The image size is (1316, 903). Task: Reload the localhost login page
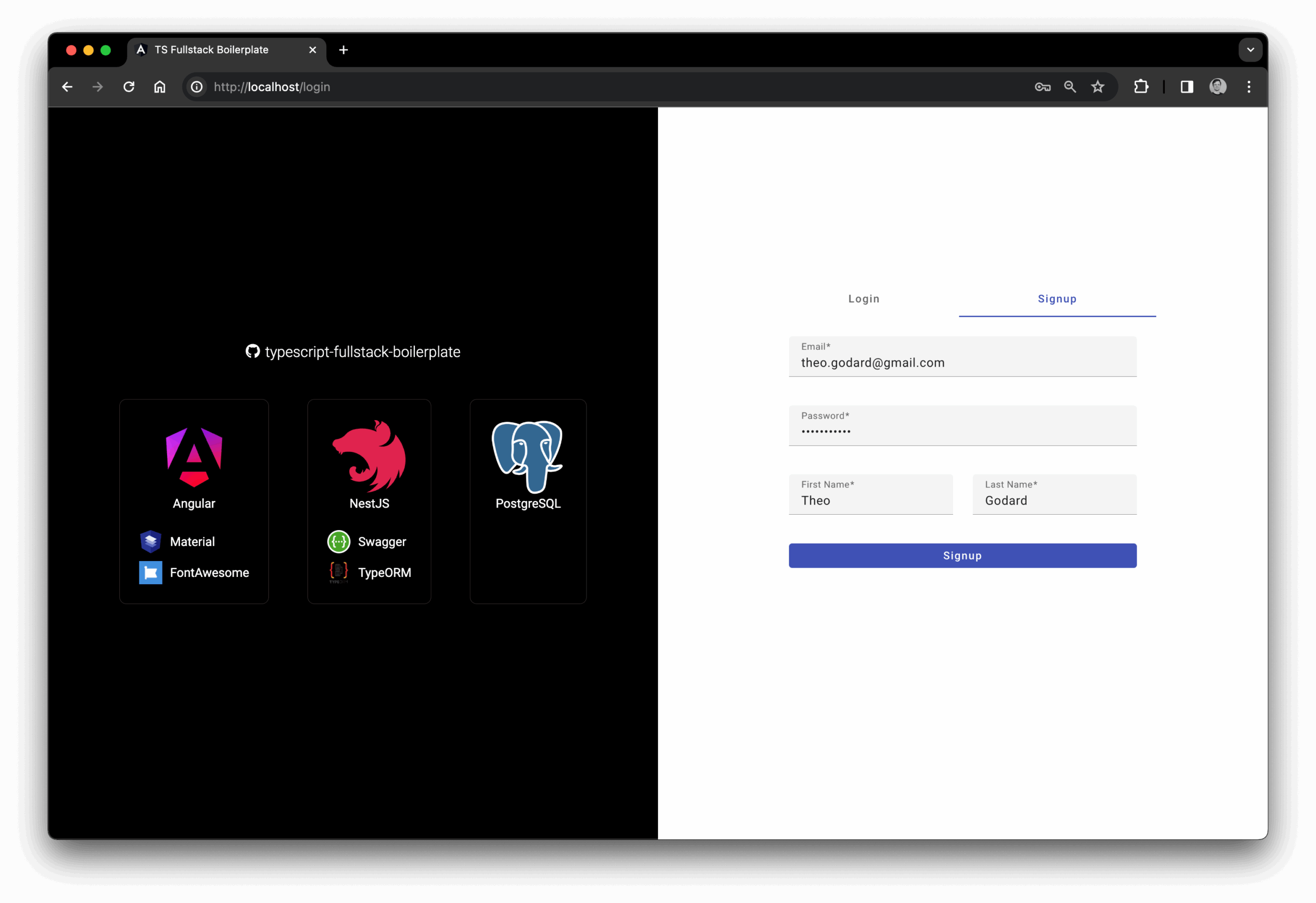click(129, 87)
